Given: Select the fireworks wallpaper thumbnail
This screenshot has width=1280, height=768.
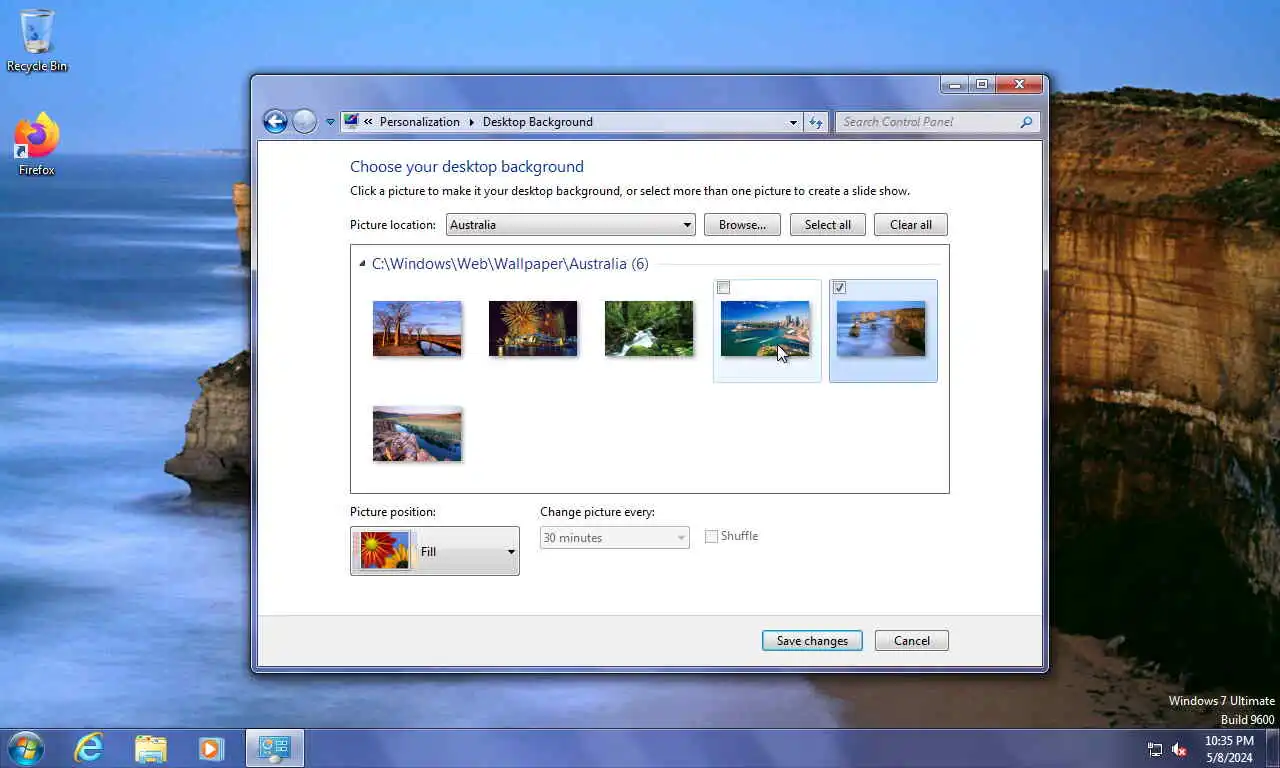Looking at the screenshot, I should tap(533, 328).
